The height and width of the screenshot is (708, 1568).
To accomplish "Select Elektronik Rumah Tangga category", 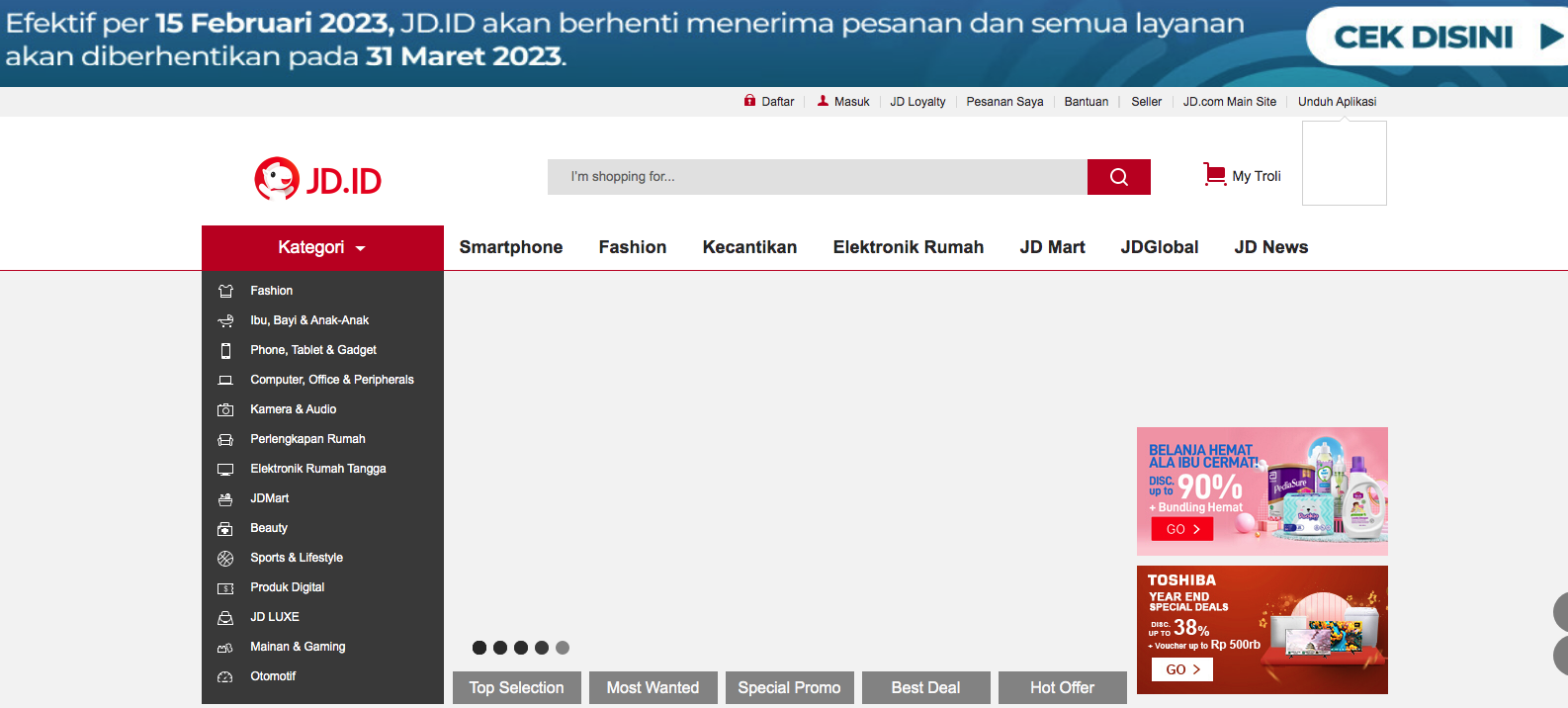I will click(318, 469).
